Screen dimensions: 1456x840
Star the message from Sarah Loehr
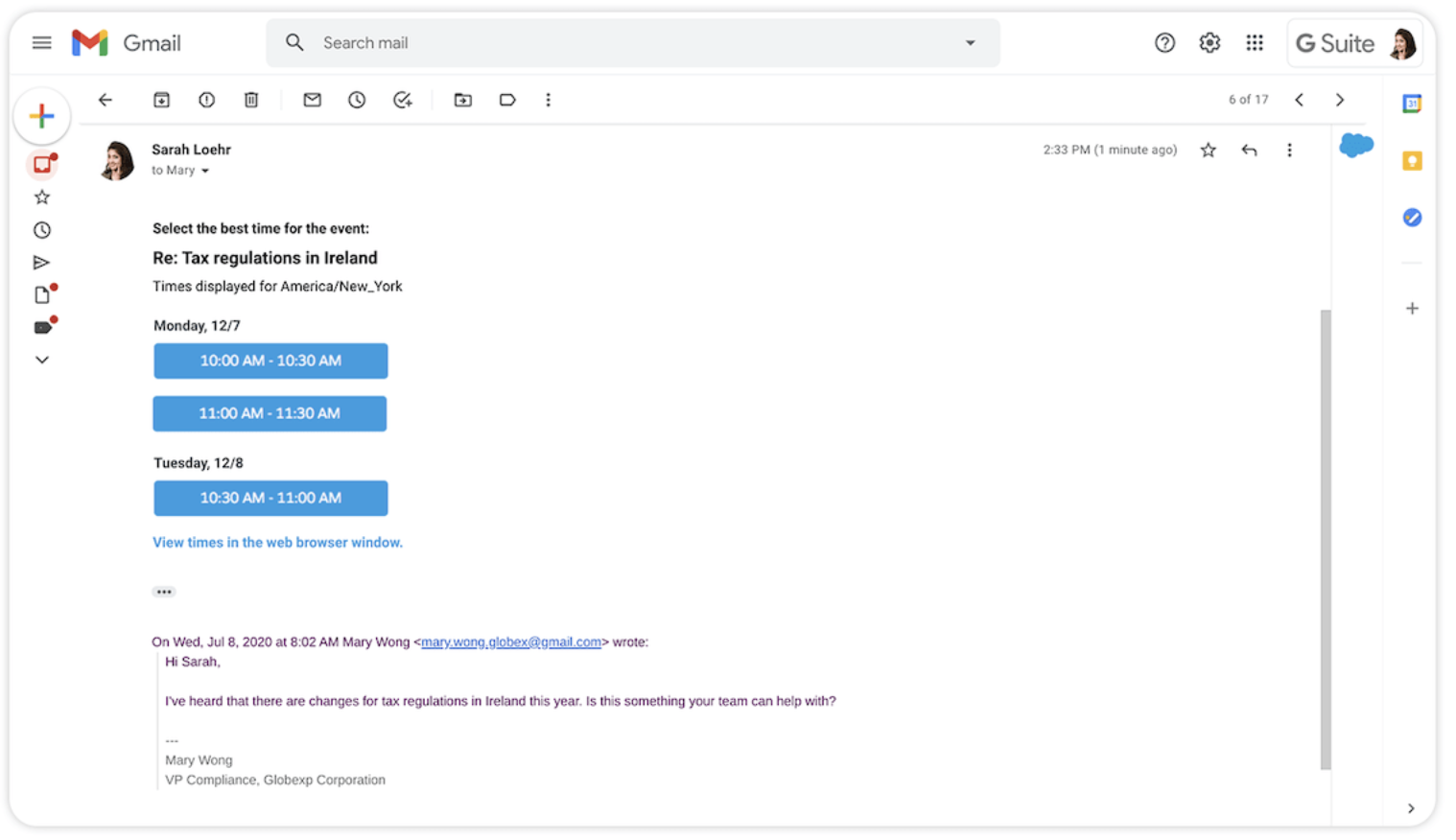[1209, 150]
